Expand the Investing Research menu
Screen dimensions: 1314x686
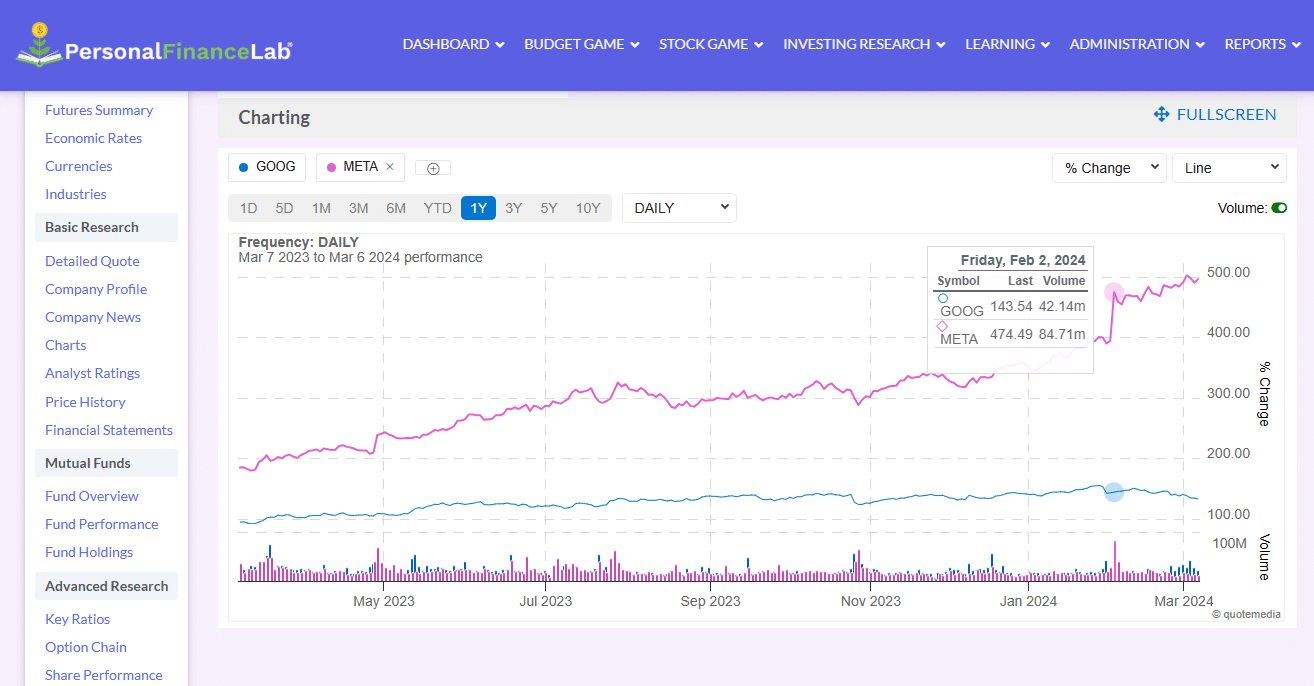pos(864,44)
